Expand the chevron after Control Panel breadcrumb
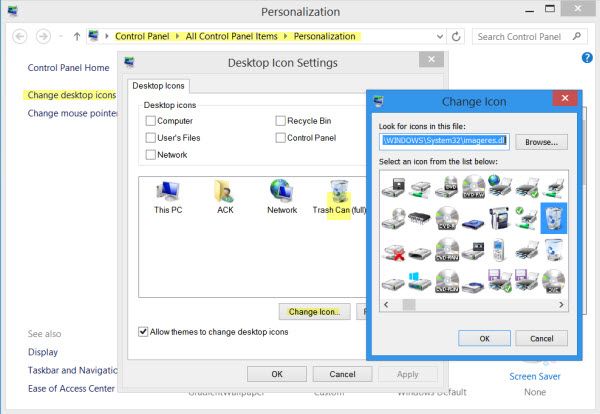Image resolution: width=600 pixels, height=414 pixels. pyautogui.click(x=178, y=36)
